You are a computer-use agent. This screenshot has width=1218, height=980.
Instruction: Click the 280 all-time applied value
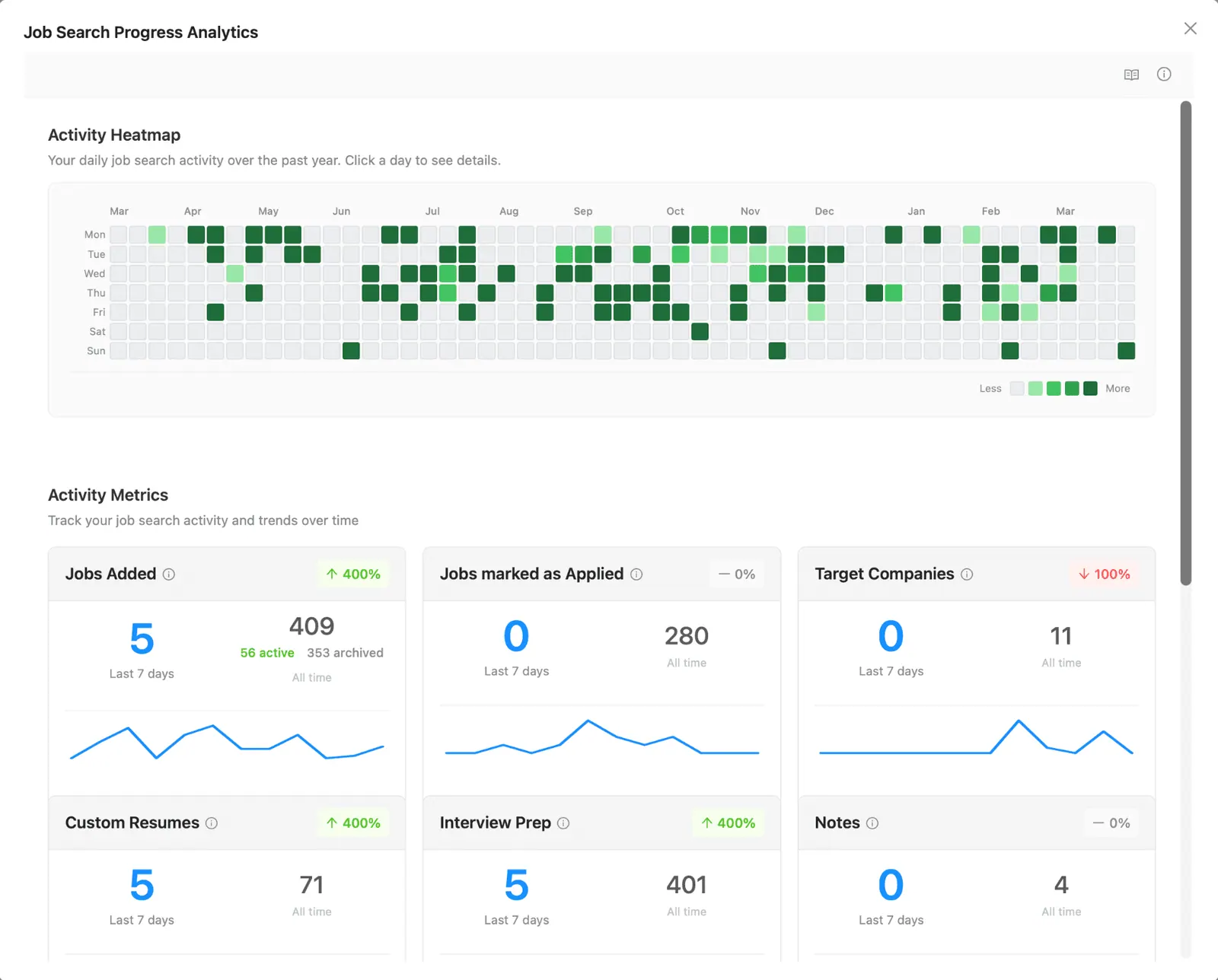[x=687, y=636]
